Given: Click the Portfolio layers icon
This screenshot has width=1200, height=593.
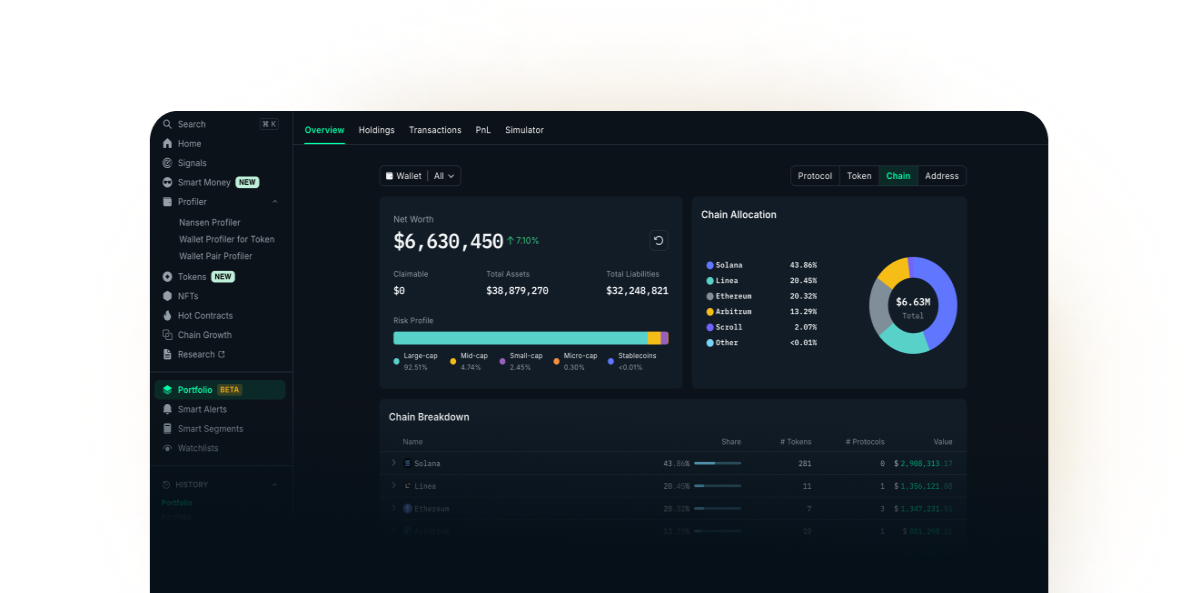Looking at the screenshot, I should pyautogui.click(x=167, y=390).
